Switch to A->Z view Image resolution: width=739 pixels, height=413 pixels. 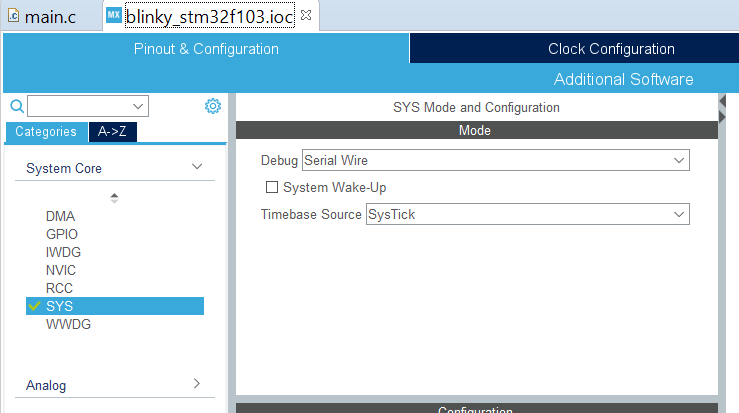[113, 131]
